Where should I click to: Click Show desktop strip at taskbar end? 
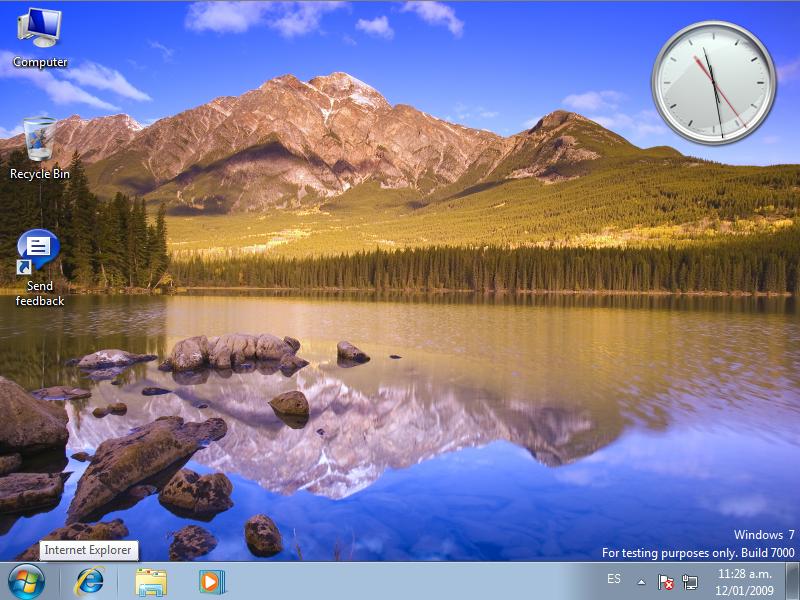point(793,581)
